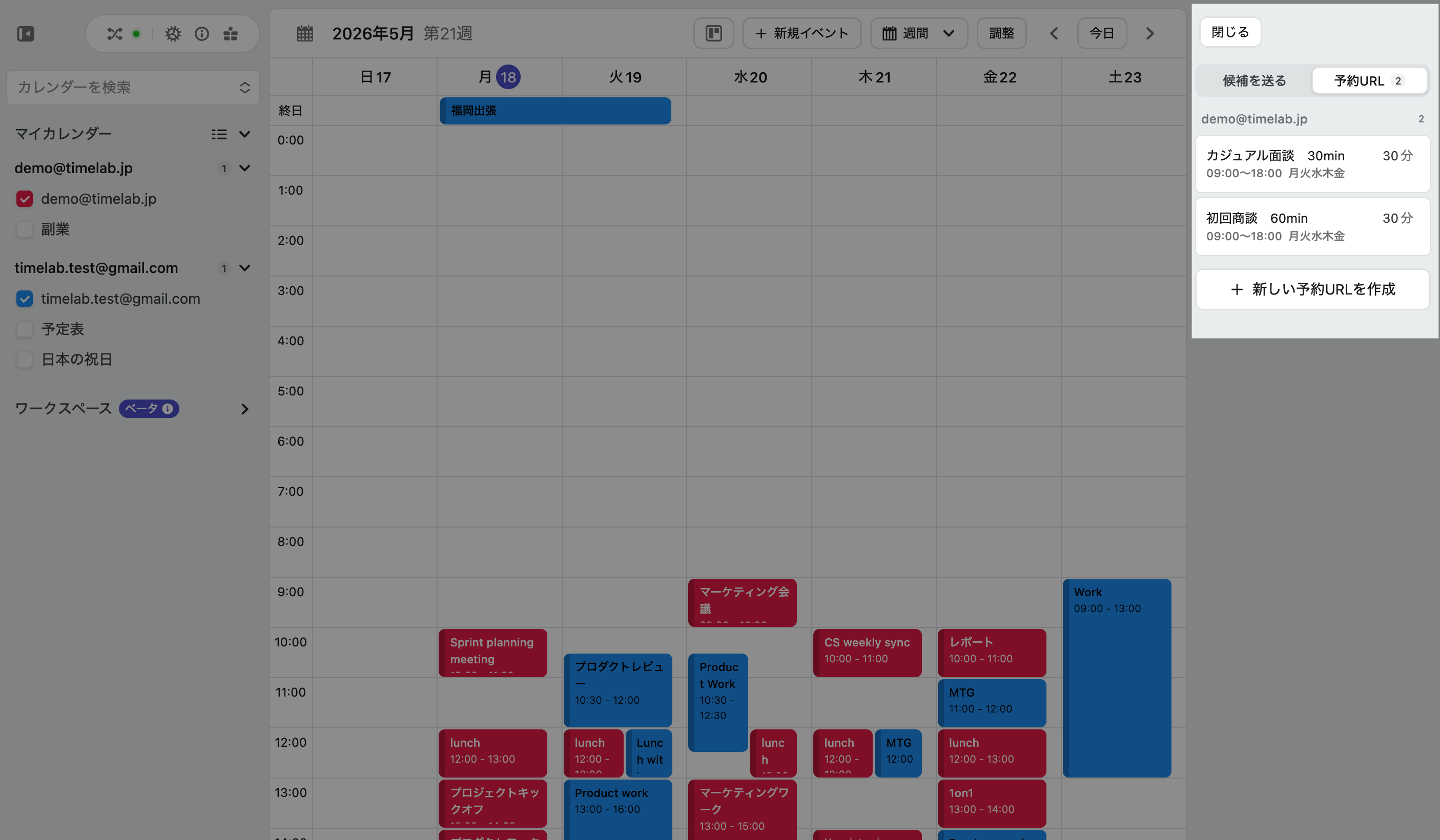This screenshot has width=1440, height=840.
Task: Open the カレンダーを検索 selector
Action: tap(133, 88)
